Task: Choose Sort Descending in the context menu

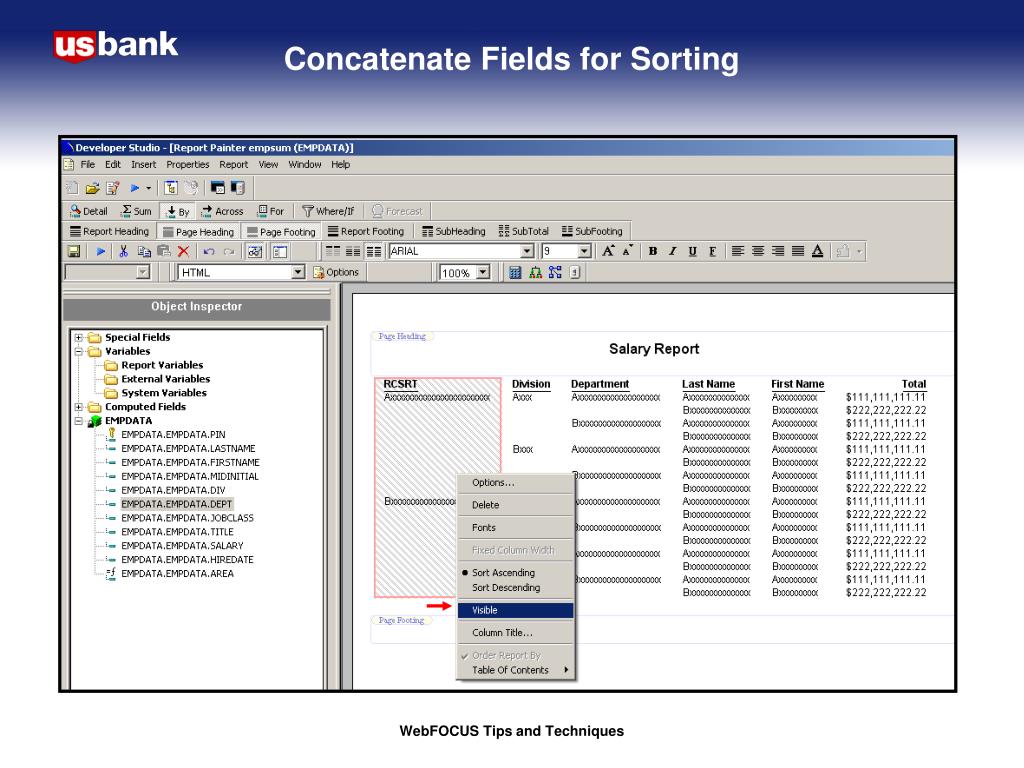Action: pyautogui.click(x=505, y=588)
